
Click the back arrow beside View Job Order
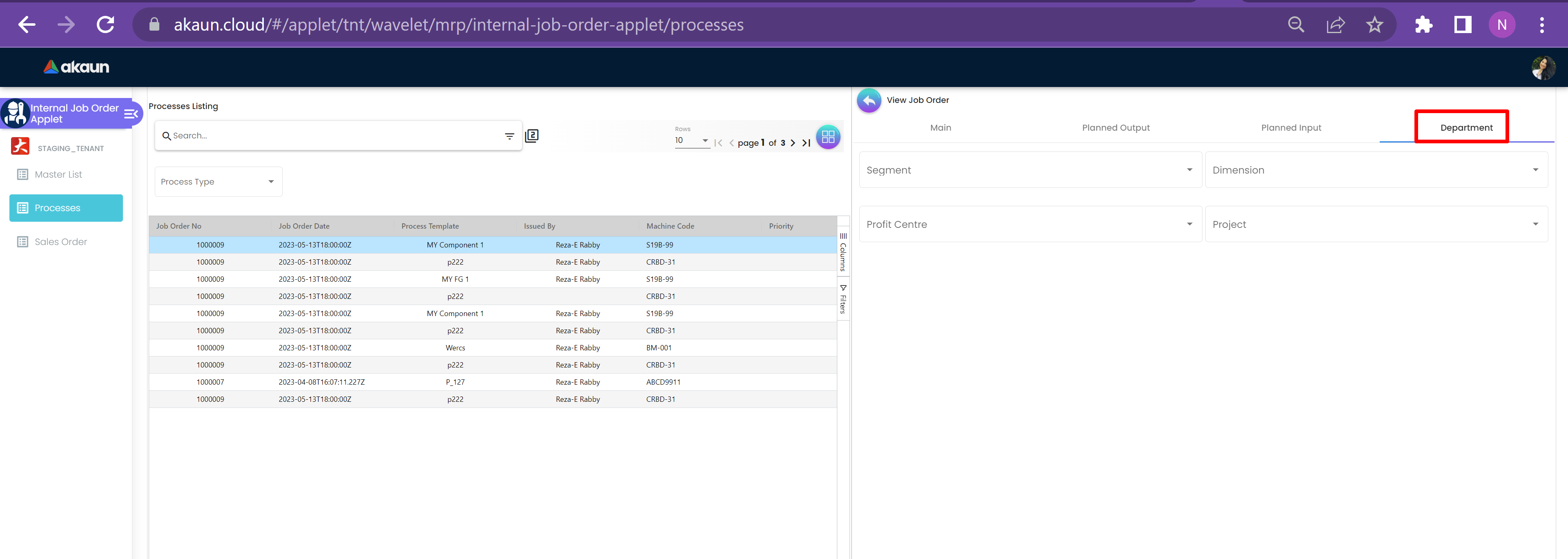869,100
